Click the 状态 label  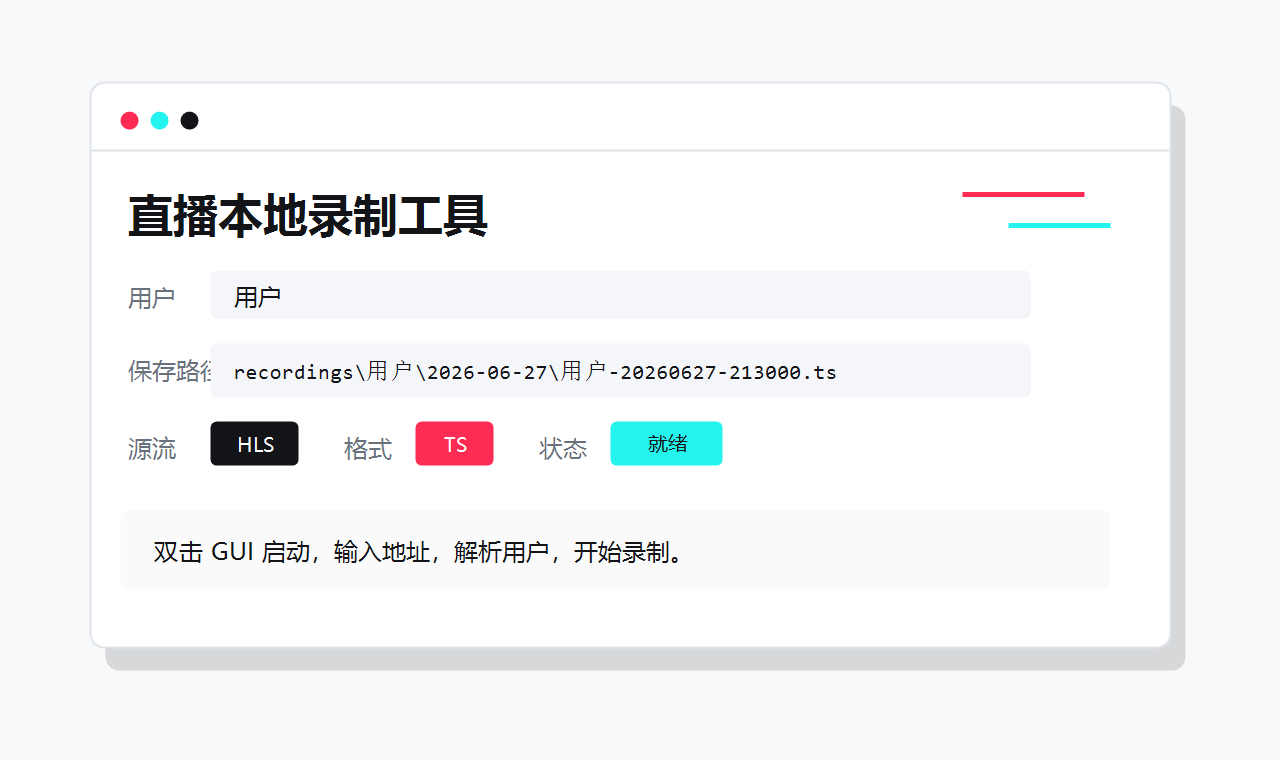pyautogui.click(x=563, y=449)
